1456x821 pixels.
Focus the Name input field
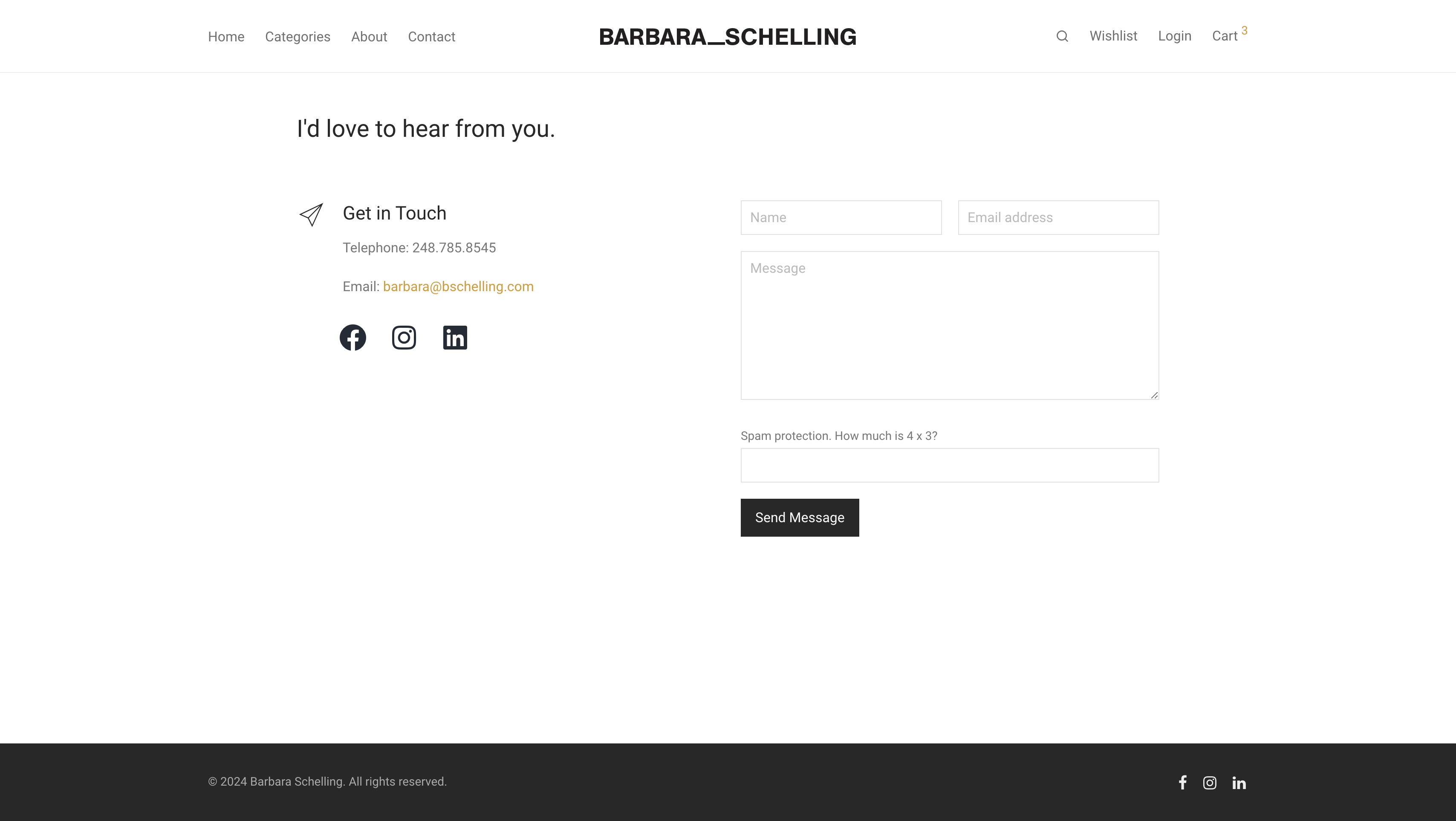pyautogui.click(x=841, y=218)
